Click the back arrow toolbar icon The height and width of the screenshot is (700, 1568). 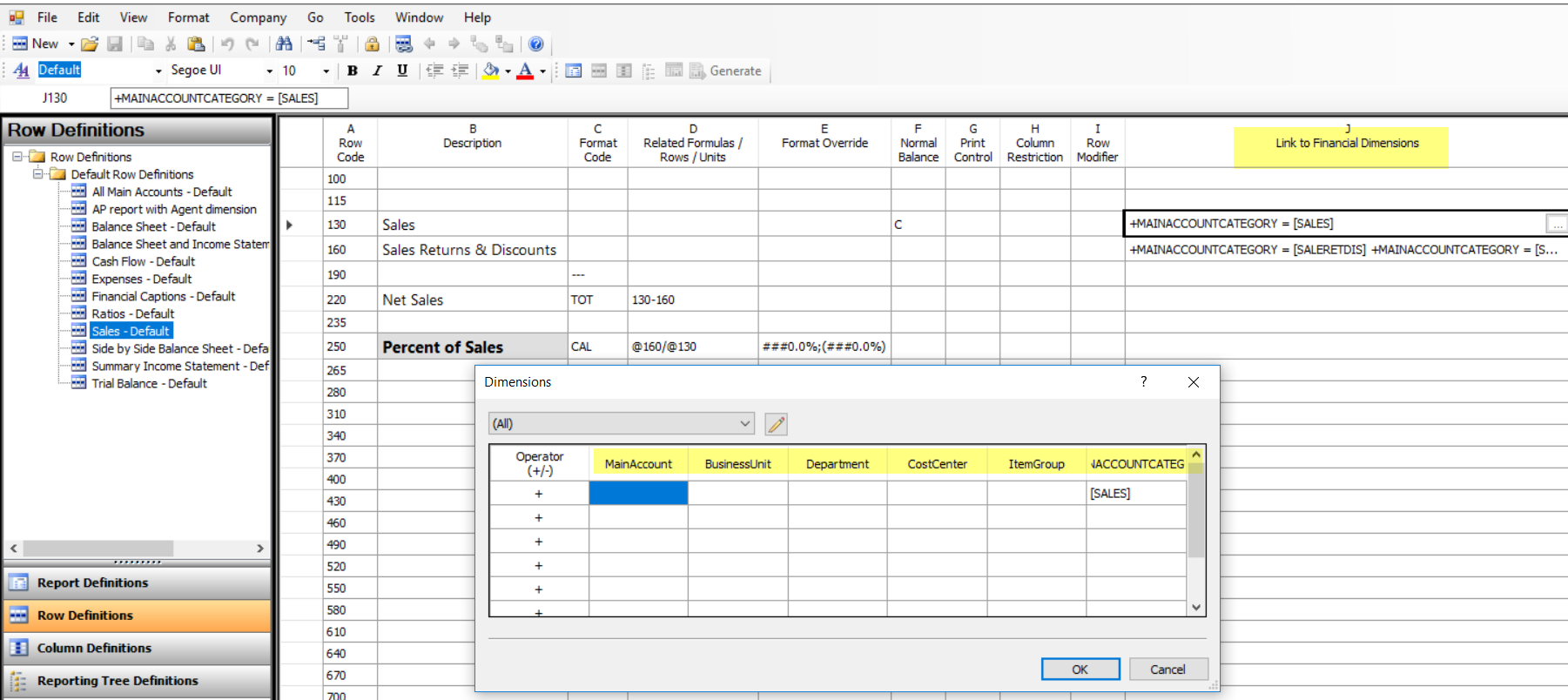click(x=429, y=44)
